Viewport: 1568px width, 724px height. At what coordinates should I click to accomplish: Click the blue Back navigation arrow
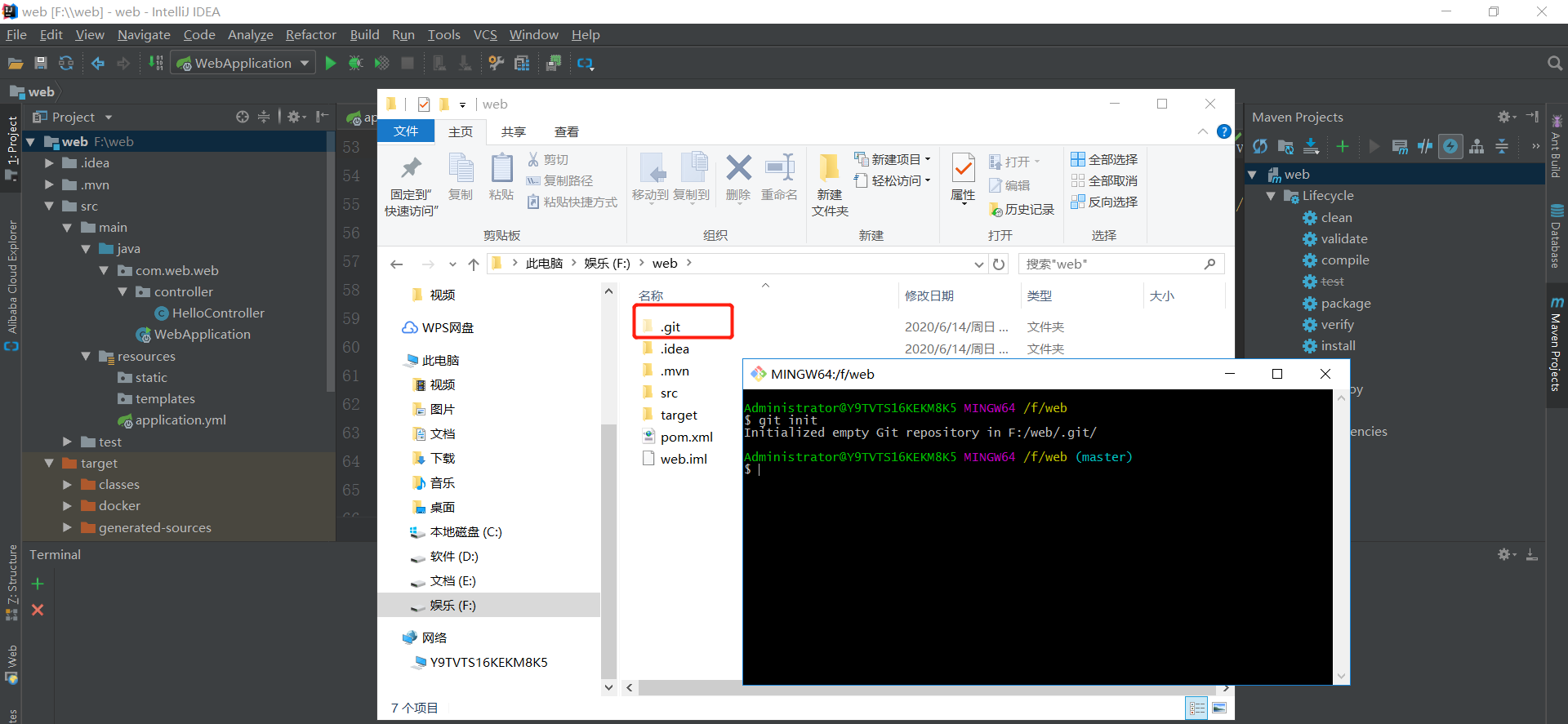98,63
